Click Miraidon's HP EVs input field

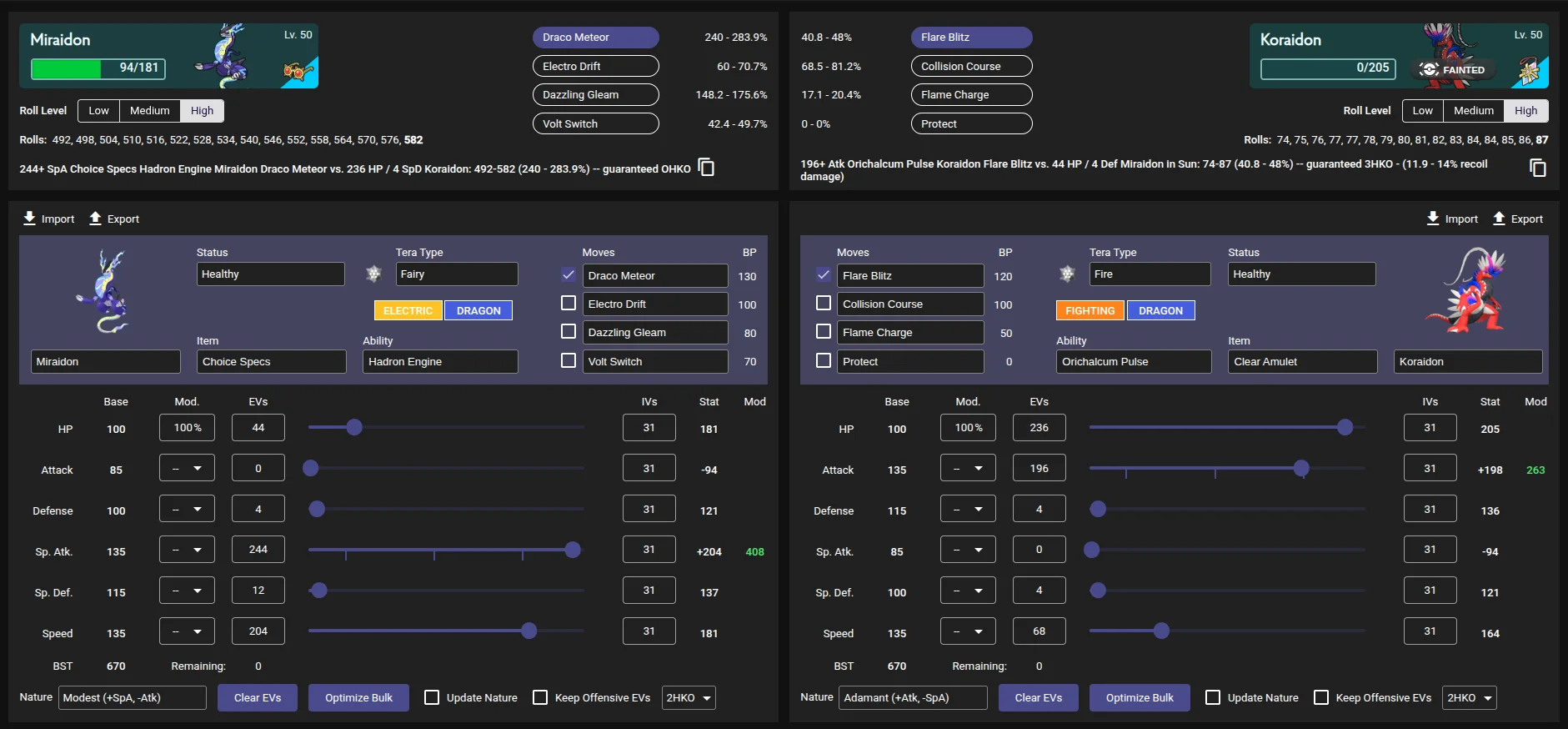point(258,427)
